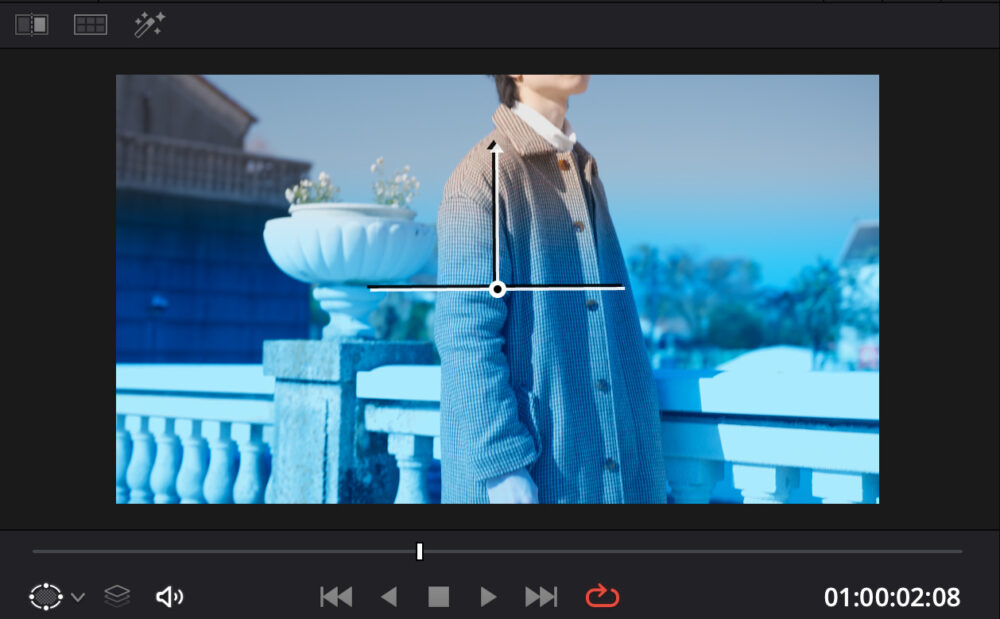1000x619 pixels.
Task: Open the on-screen control type dropdown
Action: click(x=78, y=598)
